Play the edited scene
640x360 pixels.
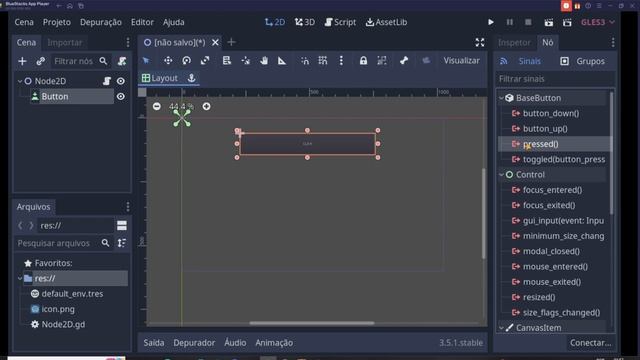tap(549, 22)
